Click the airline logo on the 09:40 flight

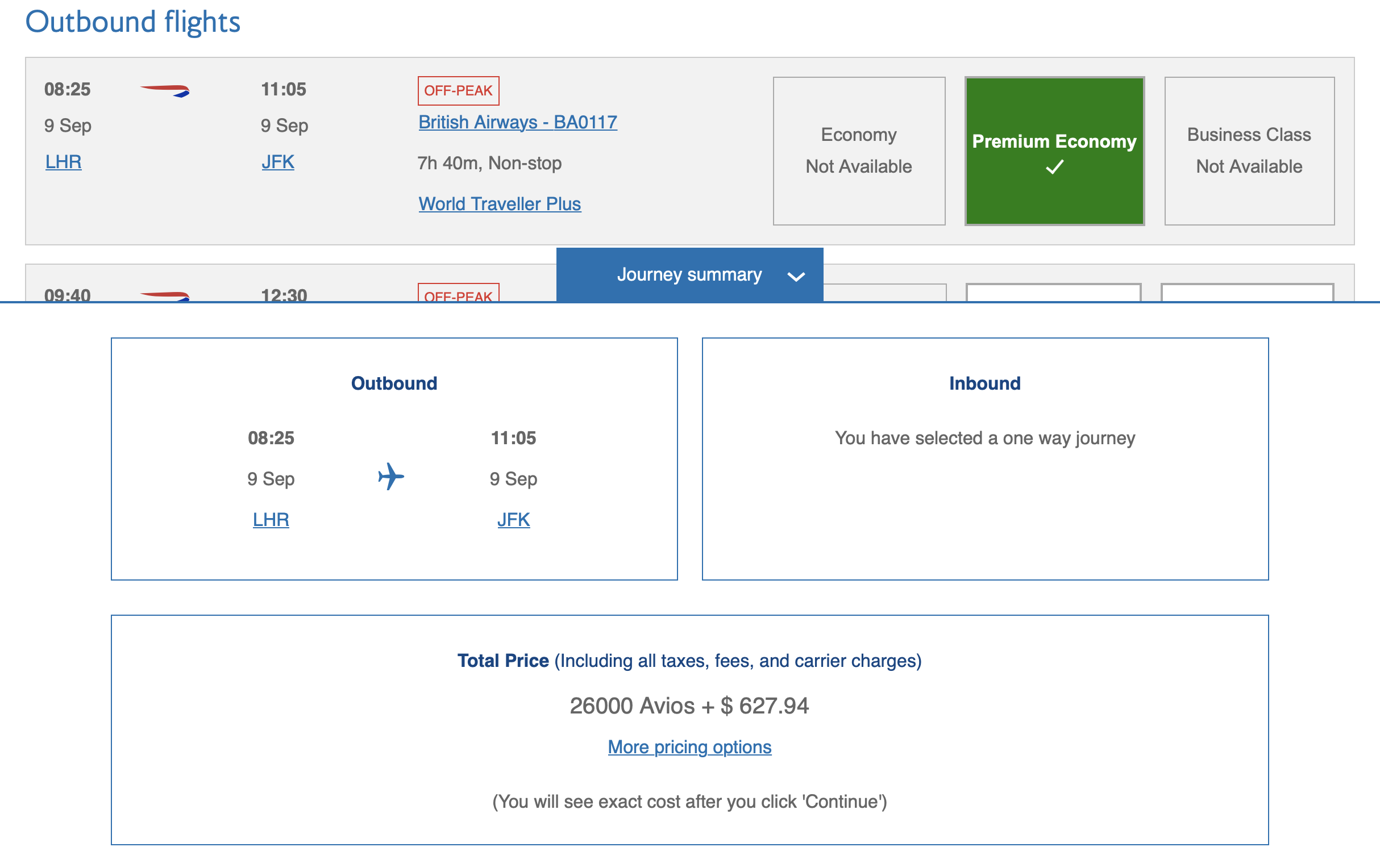[165, 295]
